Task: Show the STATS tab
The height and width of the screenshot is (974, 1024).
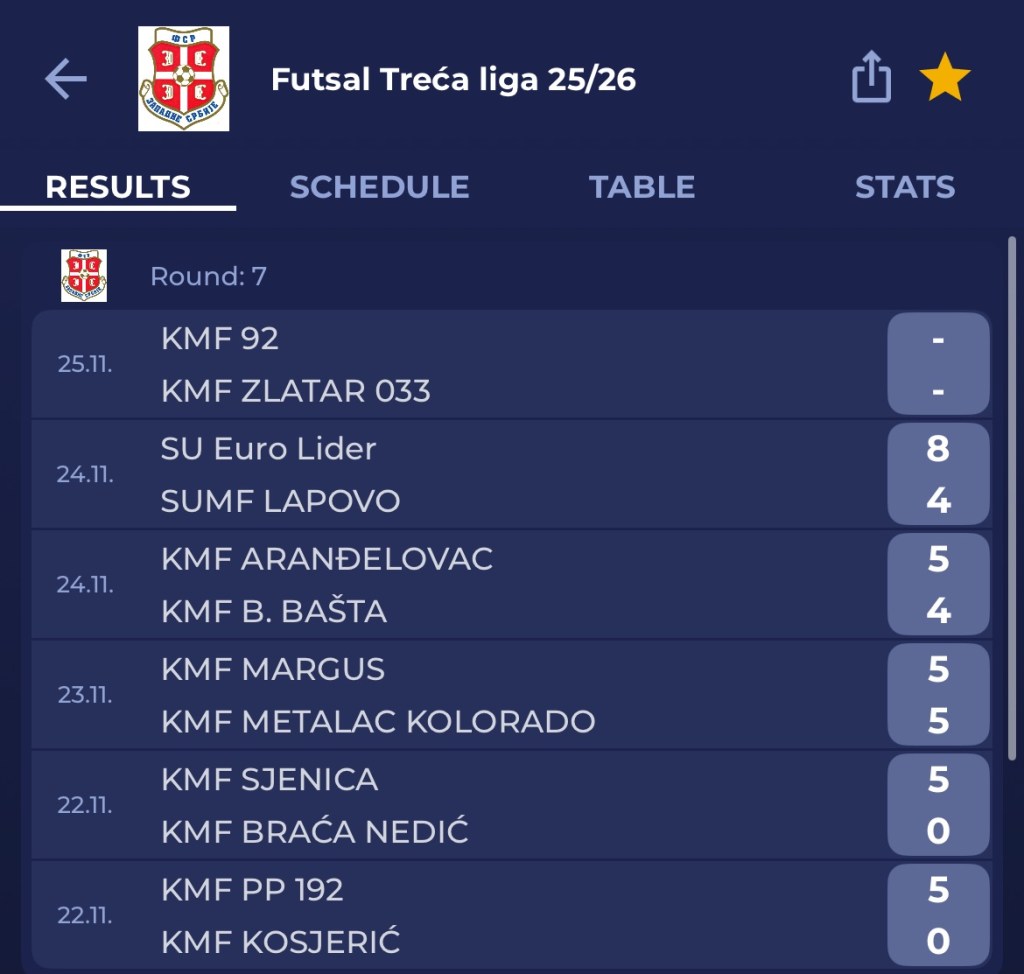Action: pyautogui.click(x=904, y=187)
